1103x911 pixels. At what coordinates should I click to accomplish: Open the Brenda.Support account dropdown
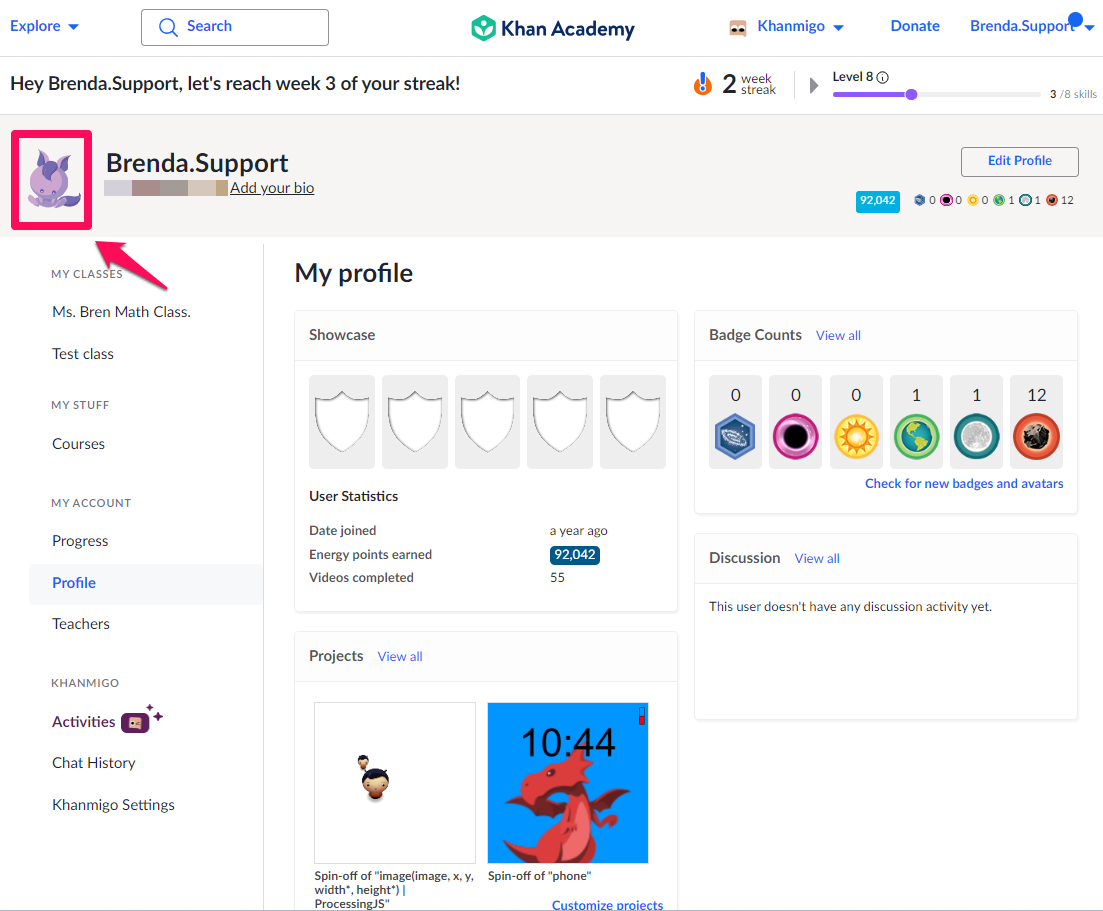[x=1032, y=27]
